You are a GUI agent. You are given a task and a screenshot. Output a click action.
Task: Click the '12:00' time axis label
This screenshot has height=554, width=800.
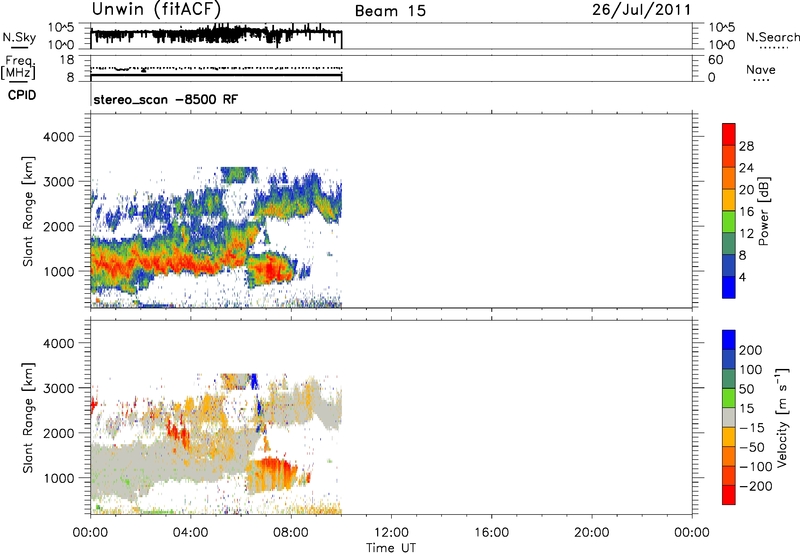(x=391, y=533)
